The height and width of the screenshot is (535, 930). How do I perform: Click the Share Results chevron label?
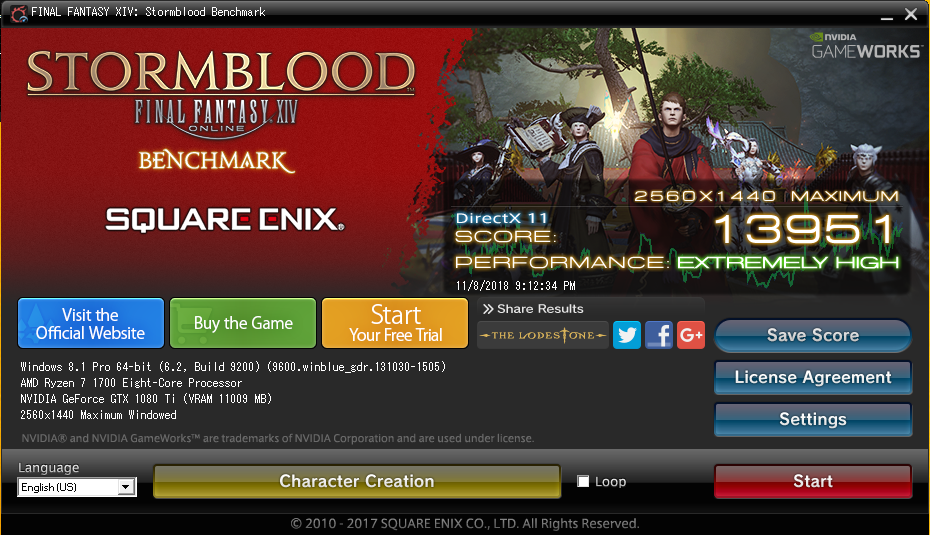pos(533,308)
